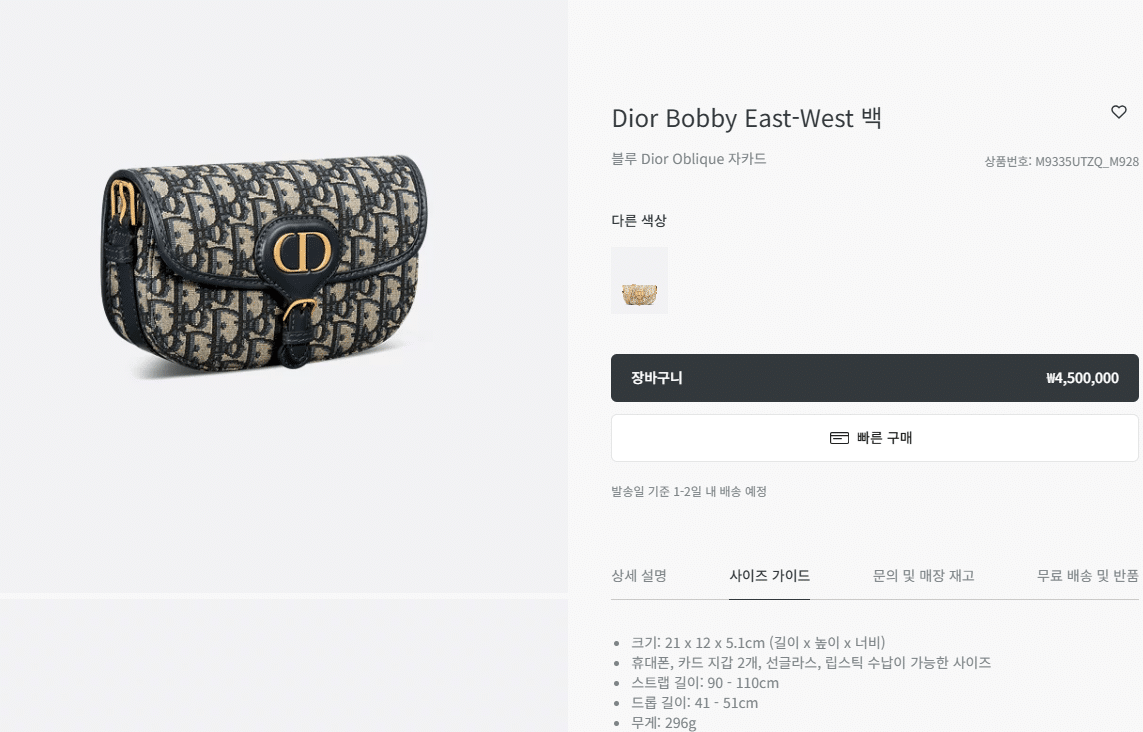
Task: Choose the gold color variant swatch
Action: 639,281
